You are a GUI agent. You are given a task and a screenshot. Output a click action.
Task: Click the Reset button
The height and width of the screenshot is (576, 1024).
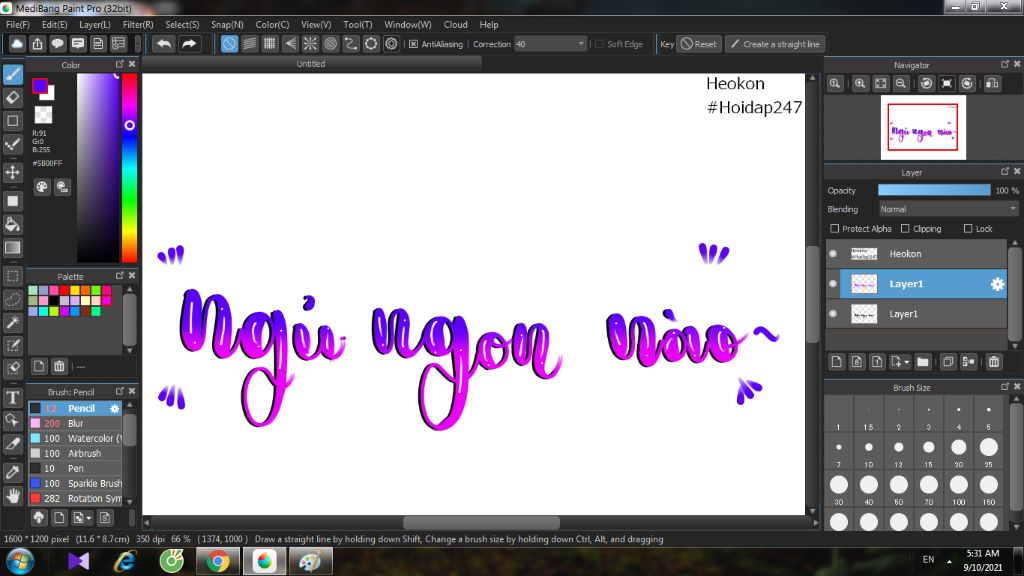pos(699,44)
